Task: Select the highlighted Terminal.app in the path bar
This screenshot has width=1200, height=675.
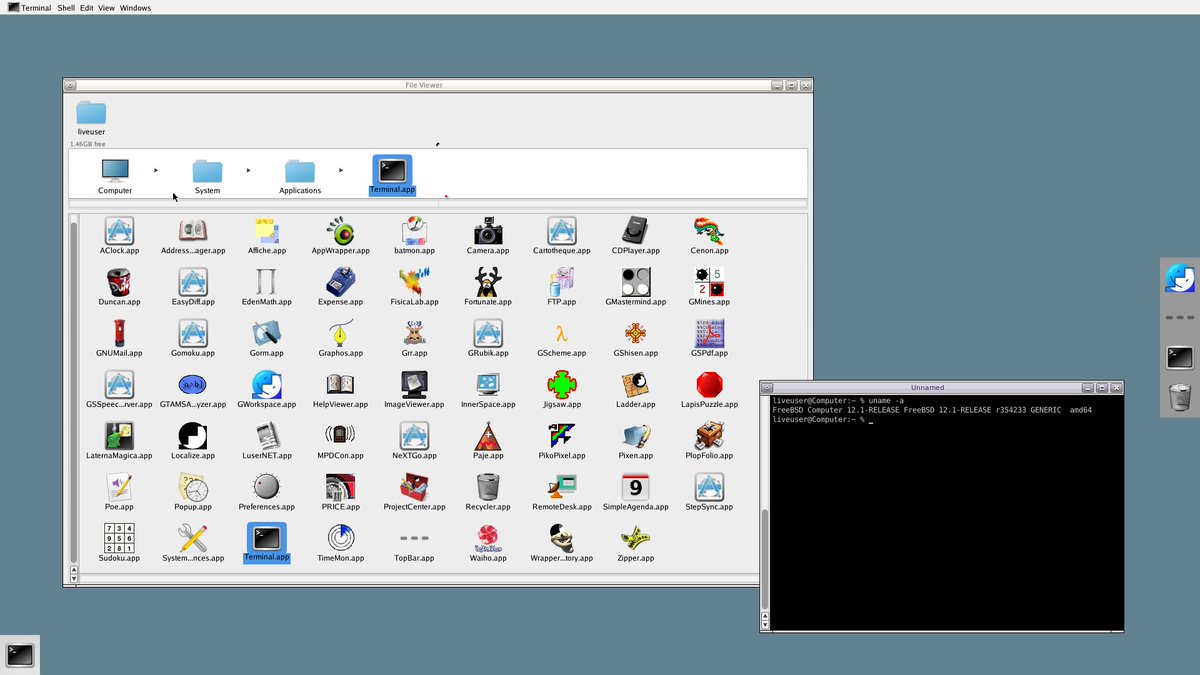Action: pos(391,172)
